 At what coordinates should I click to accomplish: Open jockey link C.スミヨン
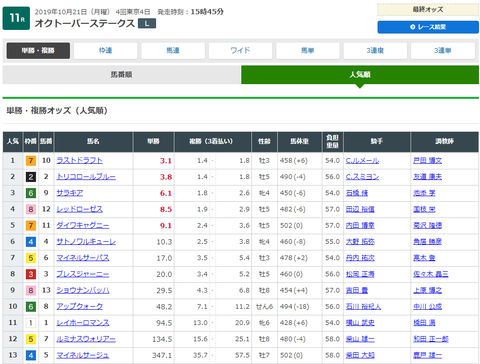point(362,177)
